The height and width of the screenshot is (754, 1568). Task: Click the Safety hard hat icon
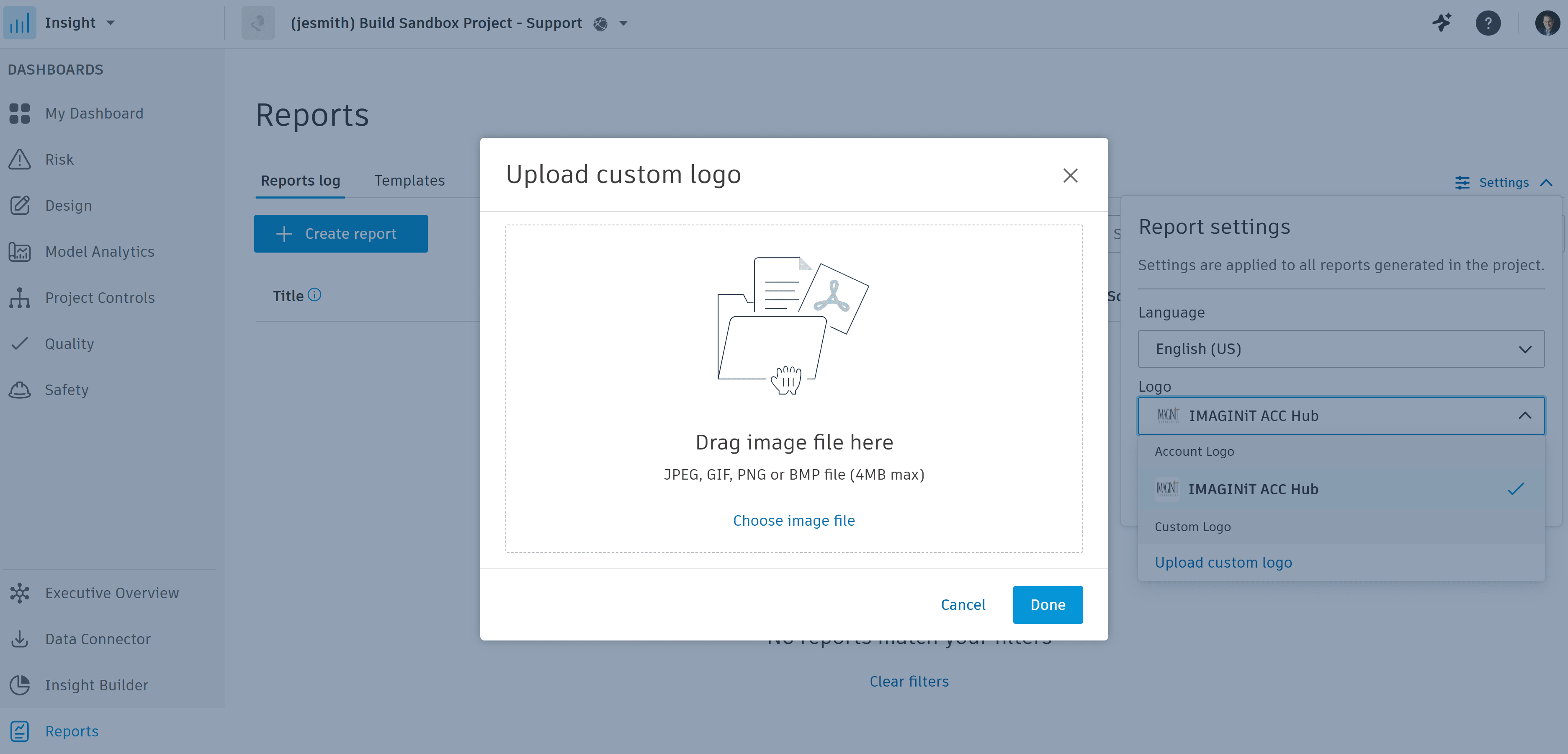(x=20, y=390)
